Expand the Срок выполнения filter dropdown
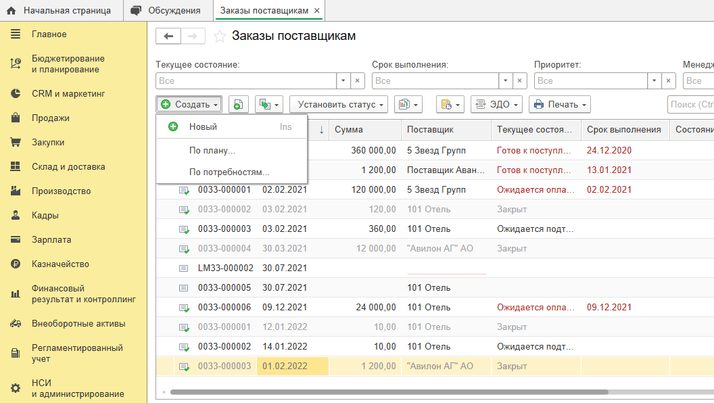The height and width of the screenshot is (403, 714). [503, 81]
